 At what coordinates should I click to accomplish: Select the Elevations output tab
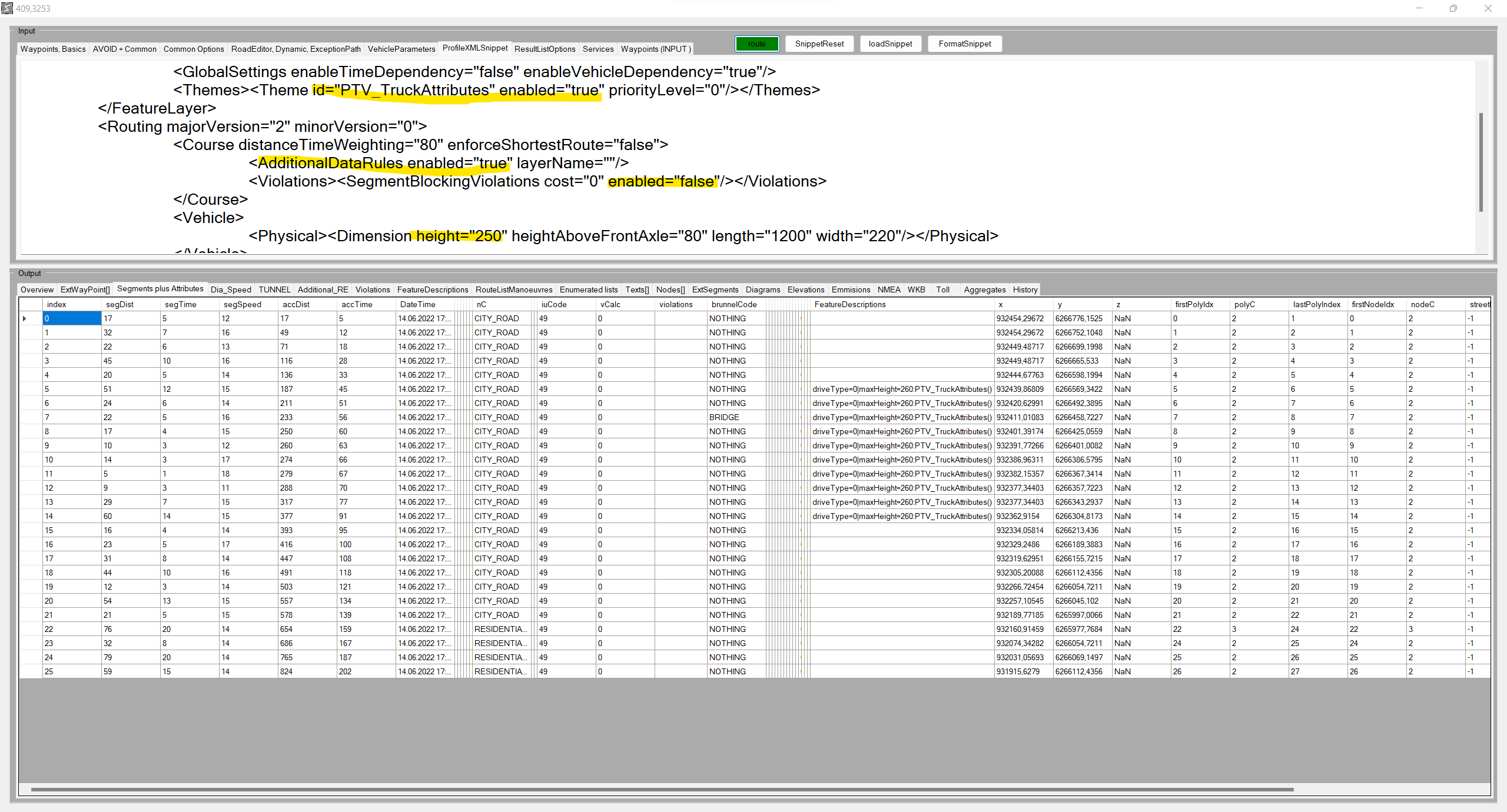point(805,289)
